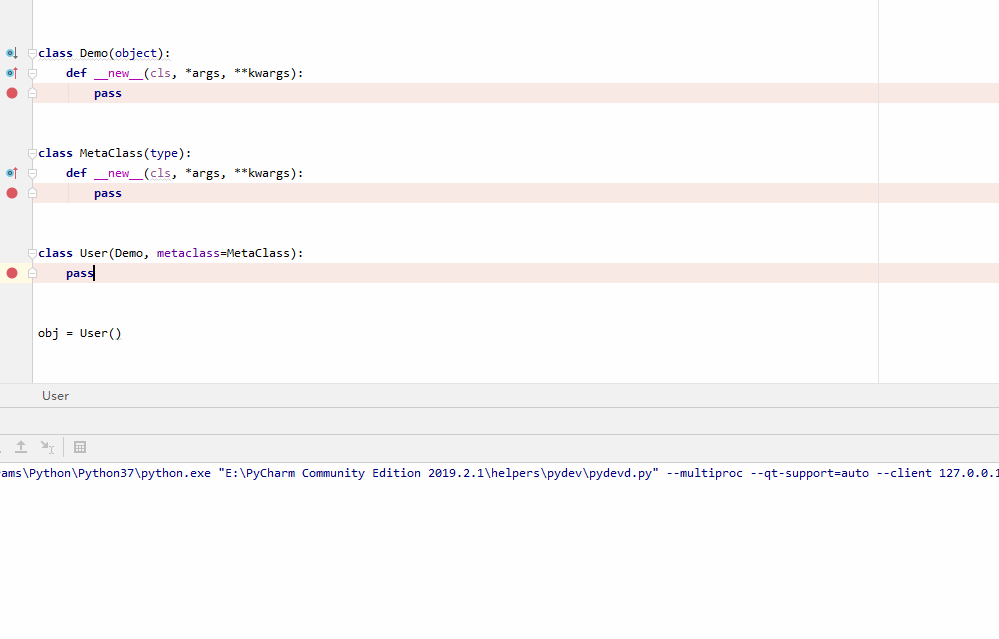Collapse the class Demo fold marker
Screen dimensions: 999x639
click(x=32, y=54)
